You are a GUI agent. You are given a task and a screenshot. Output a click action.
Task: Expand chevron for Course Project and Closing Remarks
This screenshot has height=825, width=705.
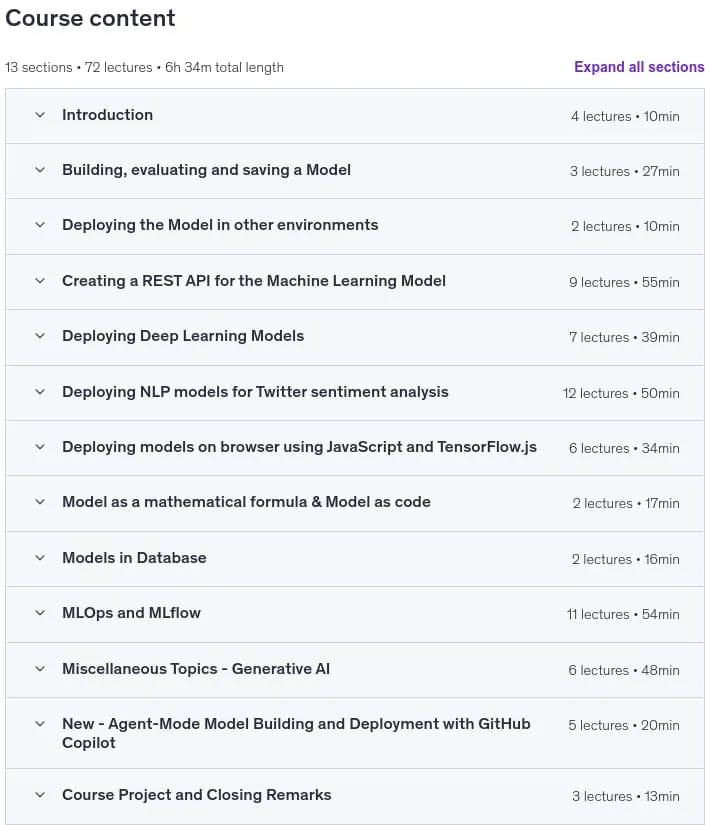click(40, 795)
